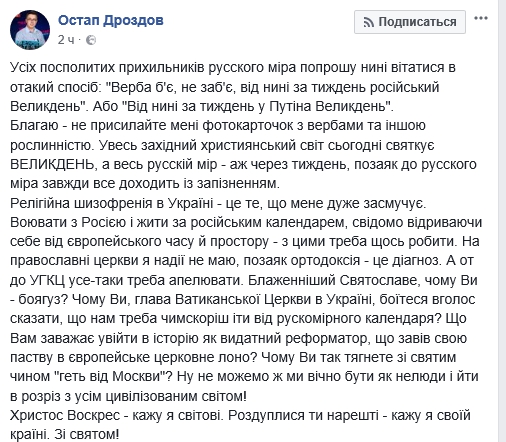Click the capitalized word ВЕЛИКДЕНЬ in the post

pos(52,164)
